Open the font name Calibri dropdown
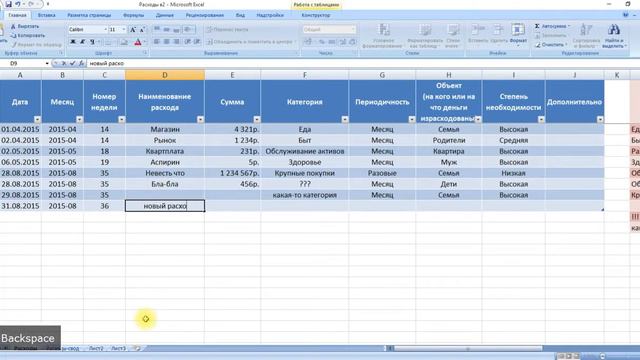 (x=105, y=30)
